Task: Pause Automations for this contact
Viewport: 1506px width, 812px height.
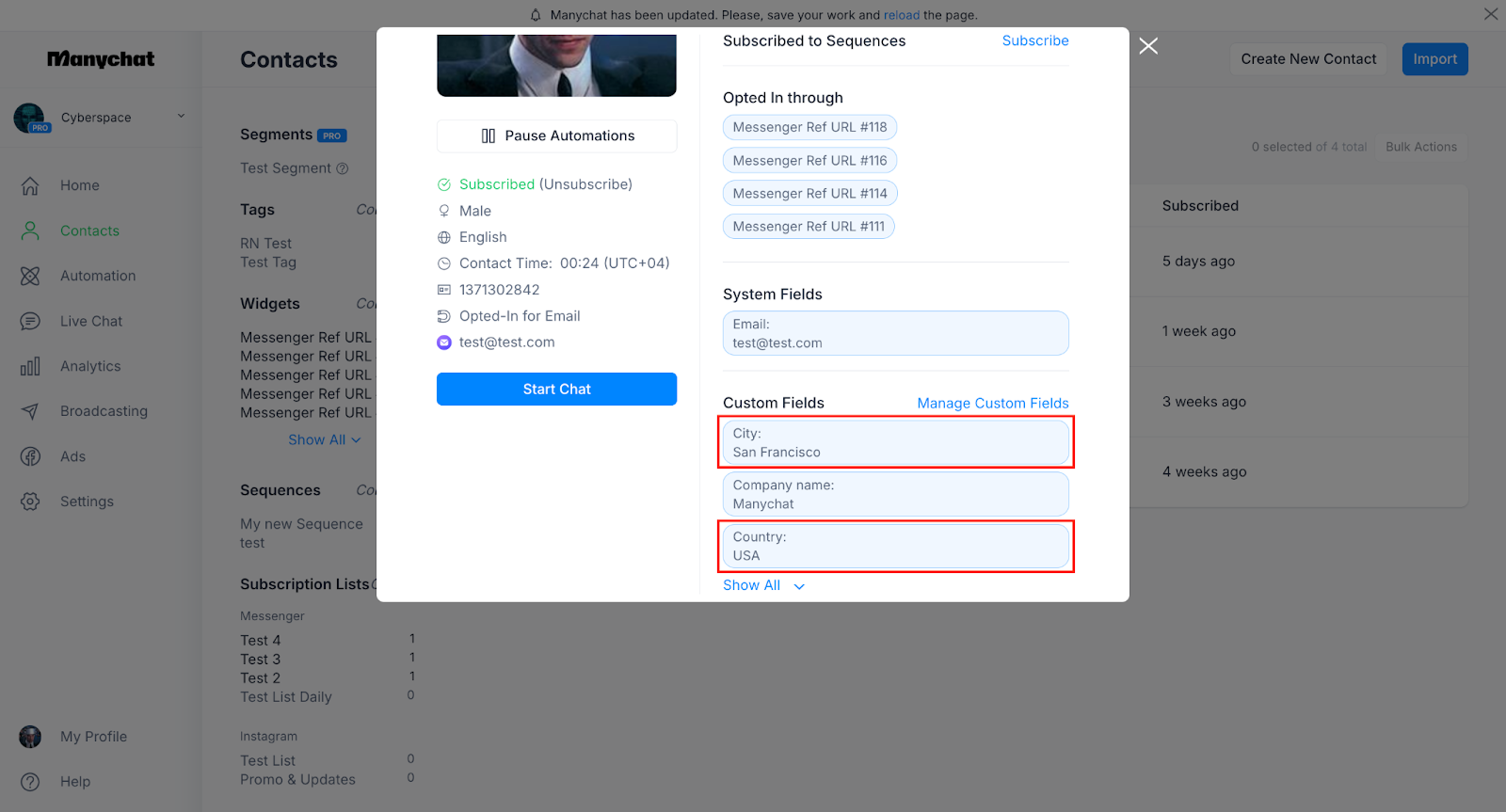Action: coord(556,136)
